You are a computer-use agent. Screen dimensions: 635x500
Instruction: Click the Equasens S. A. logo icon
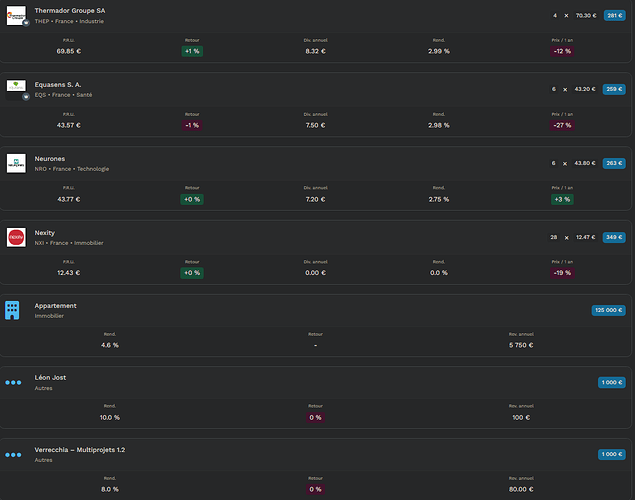16,86
